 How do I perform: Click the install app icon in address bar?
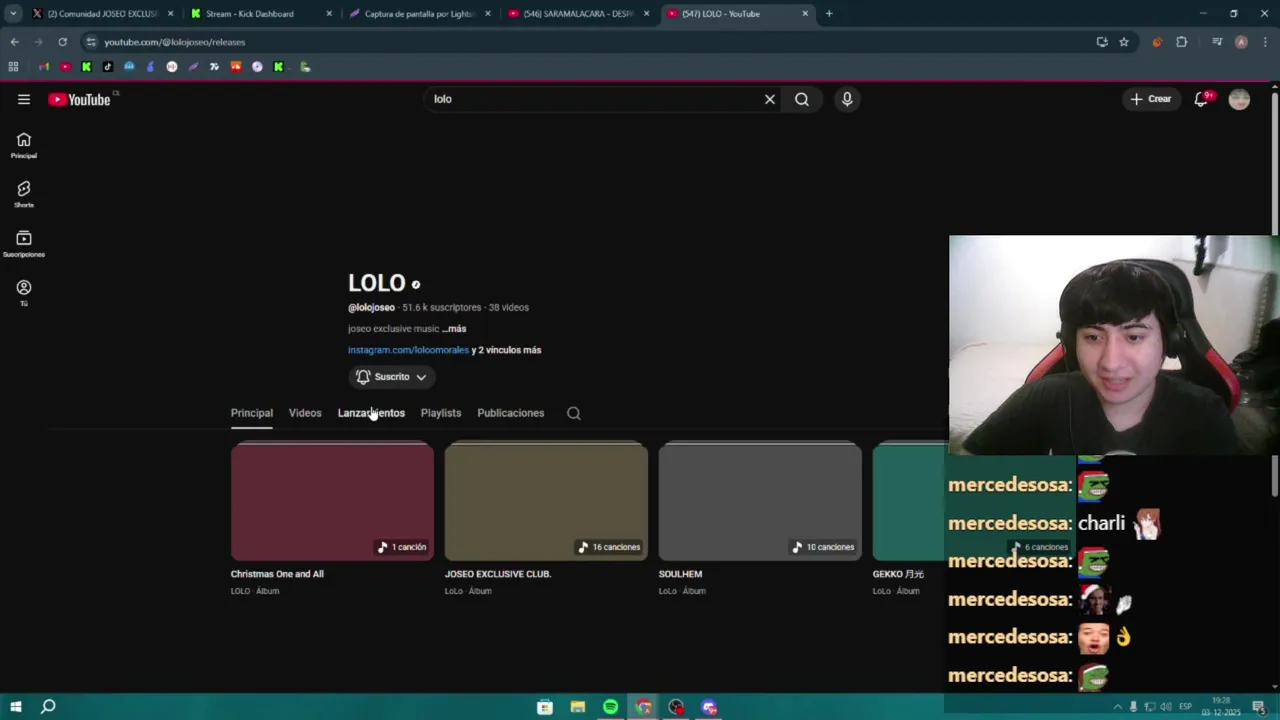(1102, 42)
